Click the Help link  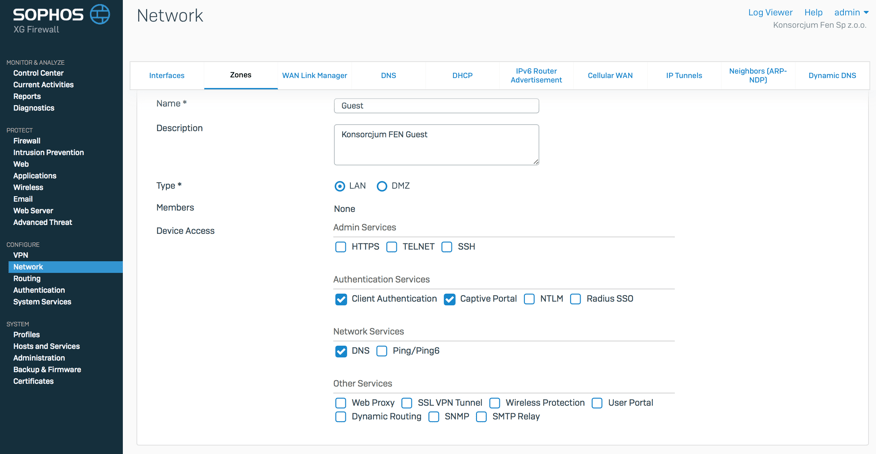click(x=813, y=13)
